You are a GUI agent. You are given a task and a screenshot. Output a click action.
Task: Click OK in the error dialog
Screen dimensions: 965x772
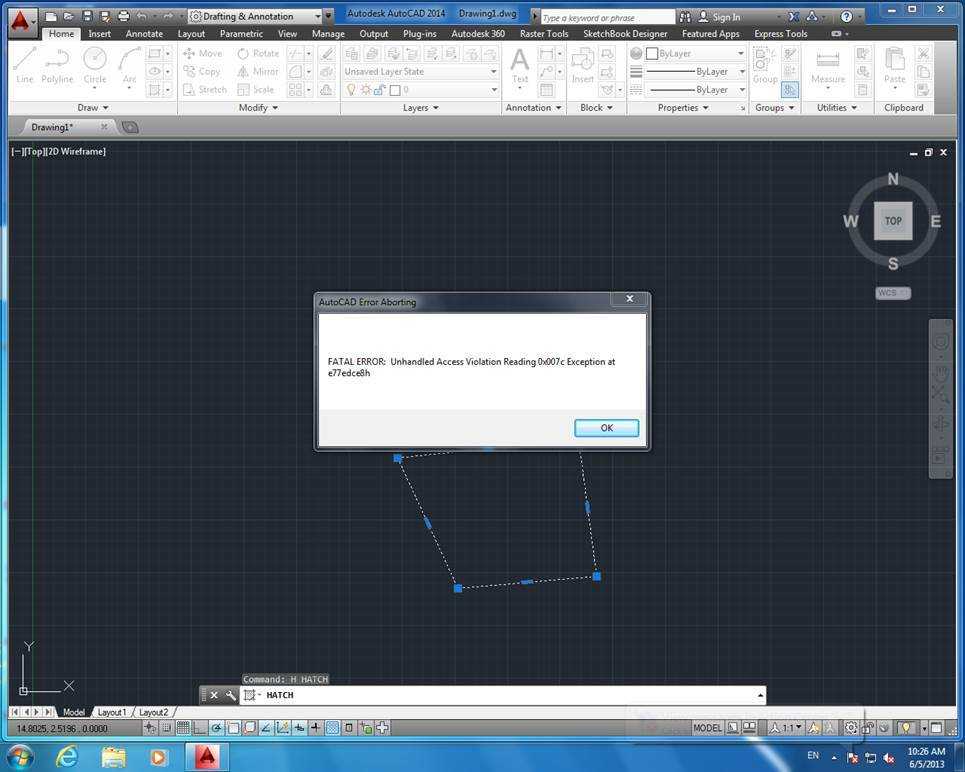pos(606,428)
